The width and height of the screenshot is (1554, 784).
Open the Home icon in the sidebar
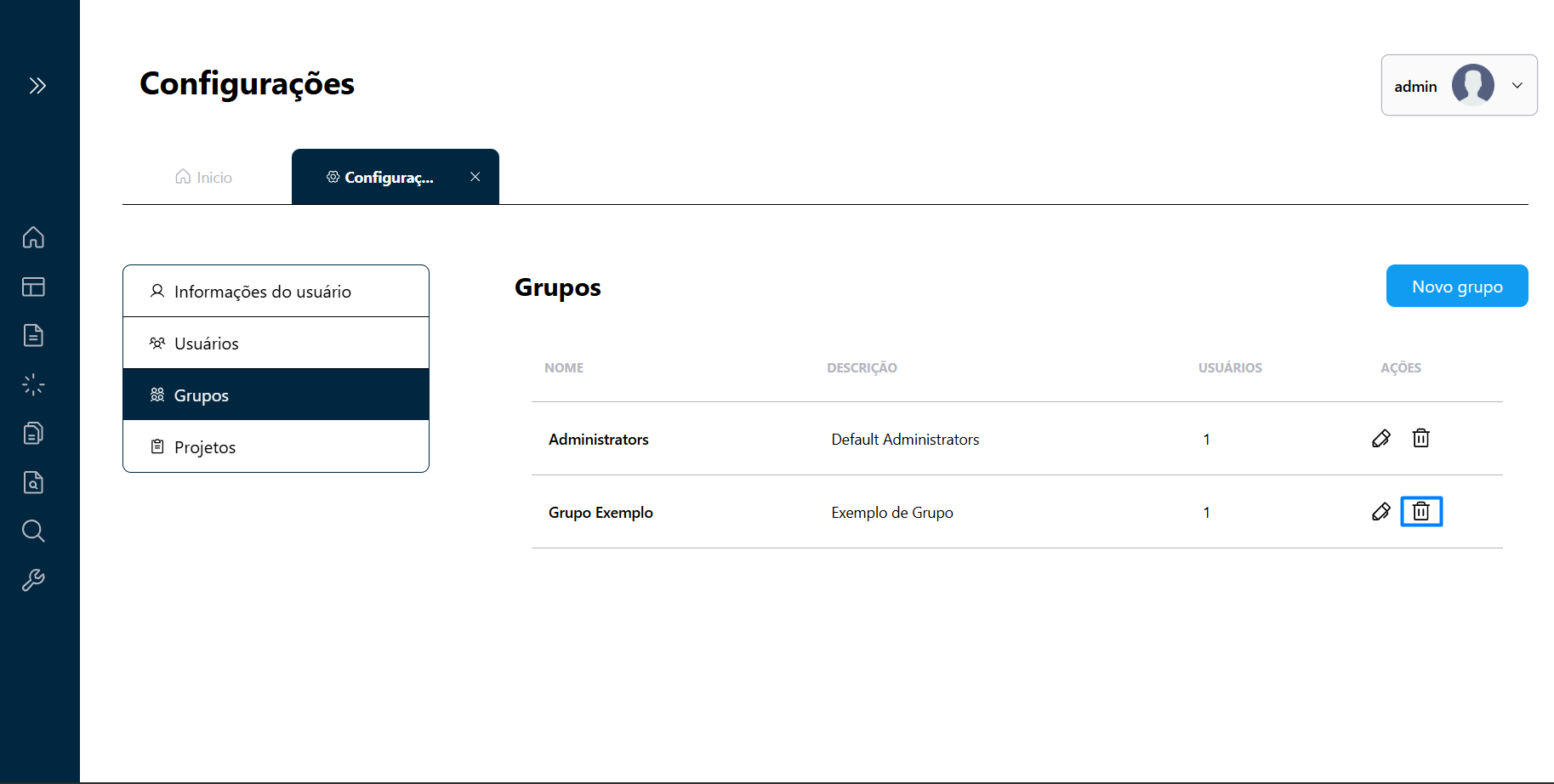(x=33, y=238)
